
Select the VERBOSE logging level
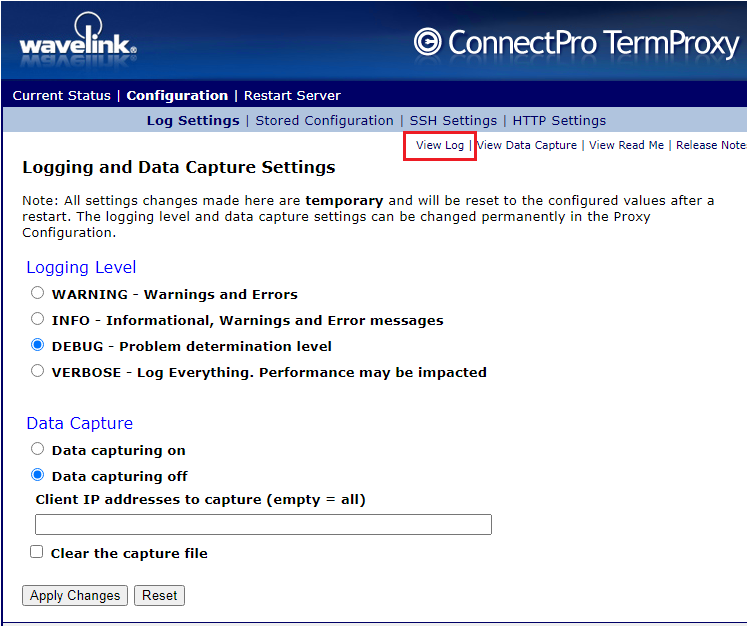coord(38,372)
